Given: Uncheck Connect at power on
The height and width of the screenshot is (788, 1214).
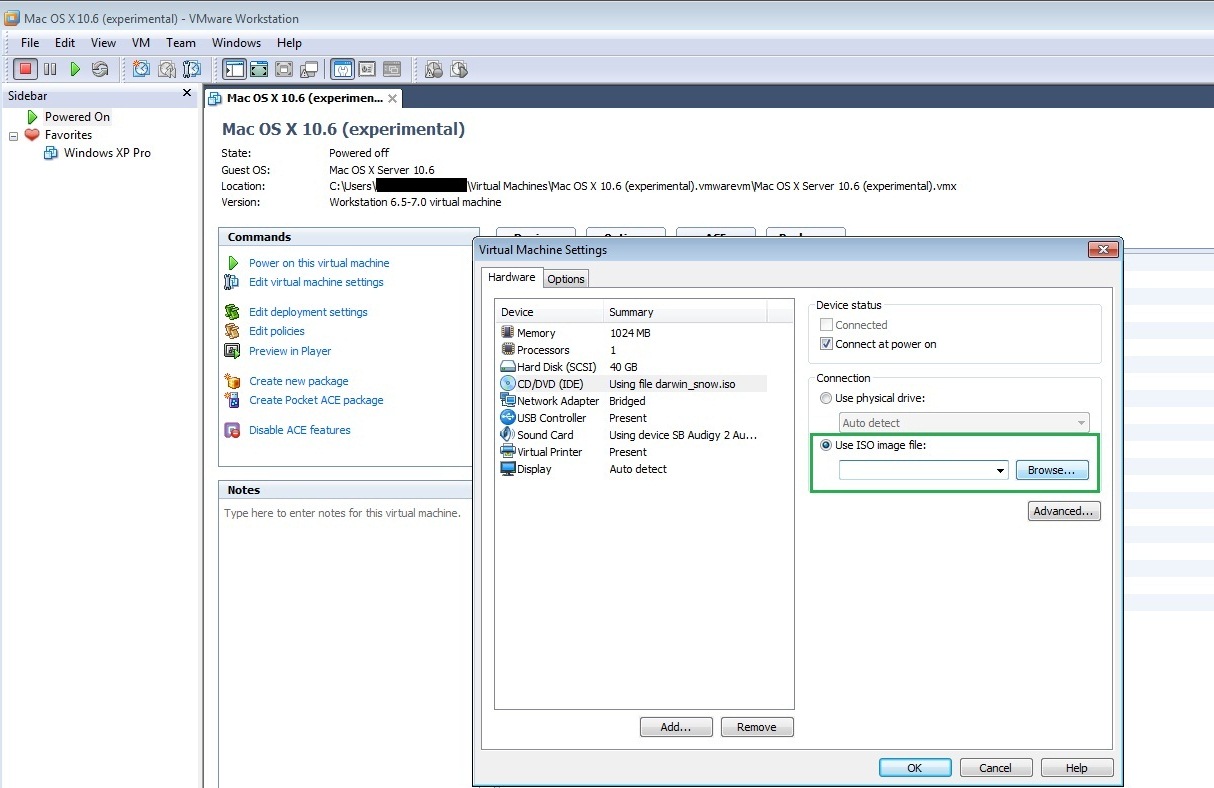Looking at the screenshot, I should (826, 344).
